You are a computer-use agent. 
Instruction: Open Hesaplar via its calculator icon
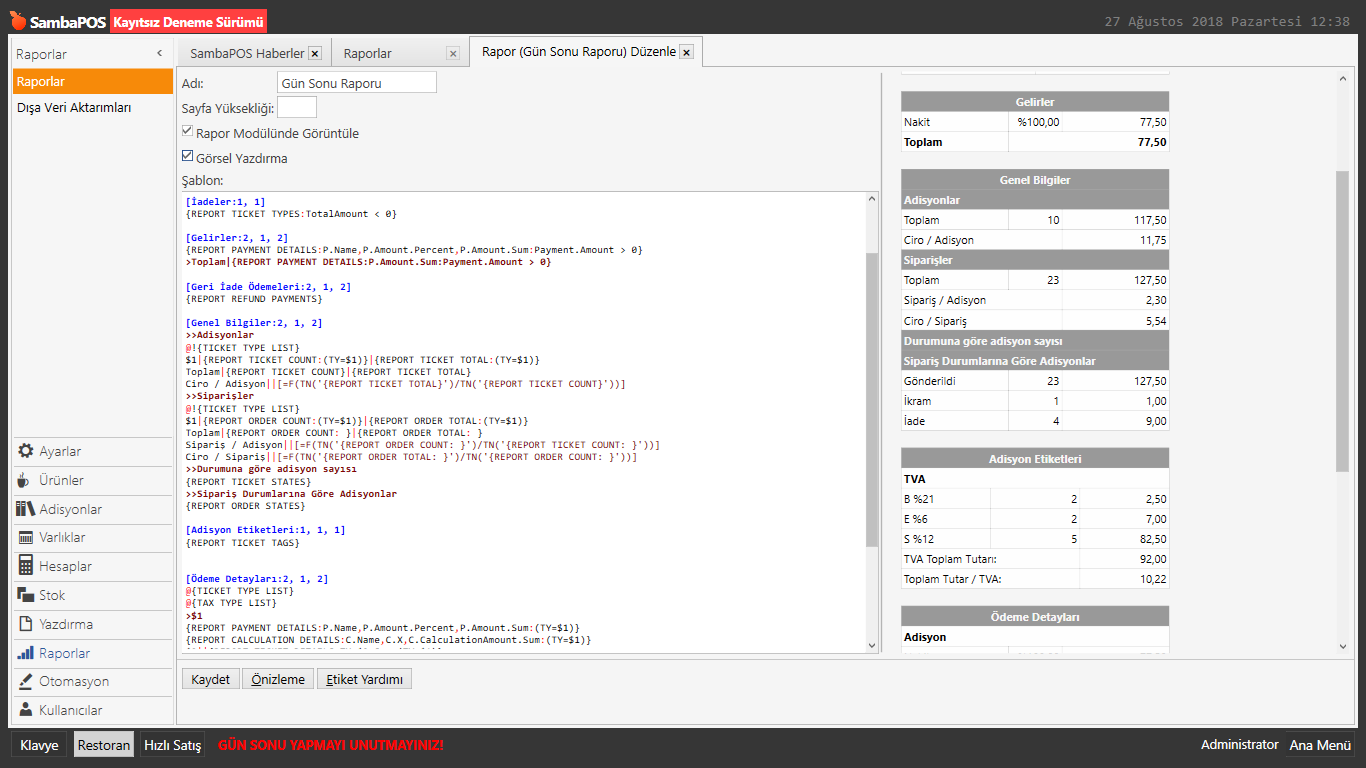[26, 566]
